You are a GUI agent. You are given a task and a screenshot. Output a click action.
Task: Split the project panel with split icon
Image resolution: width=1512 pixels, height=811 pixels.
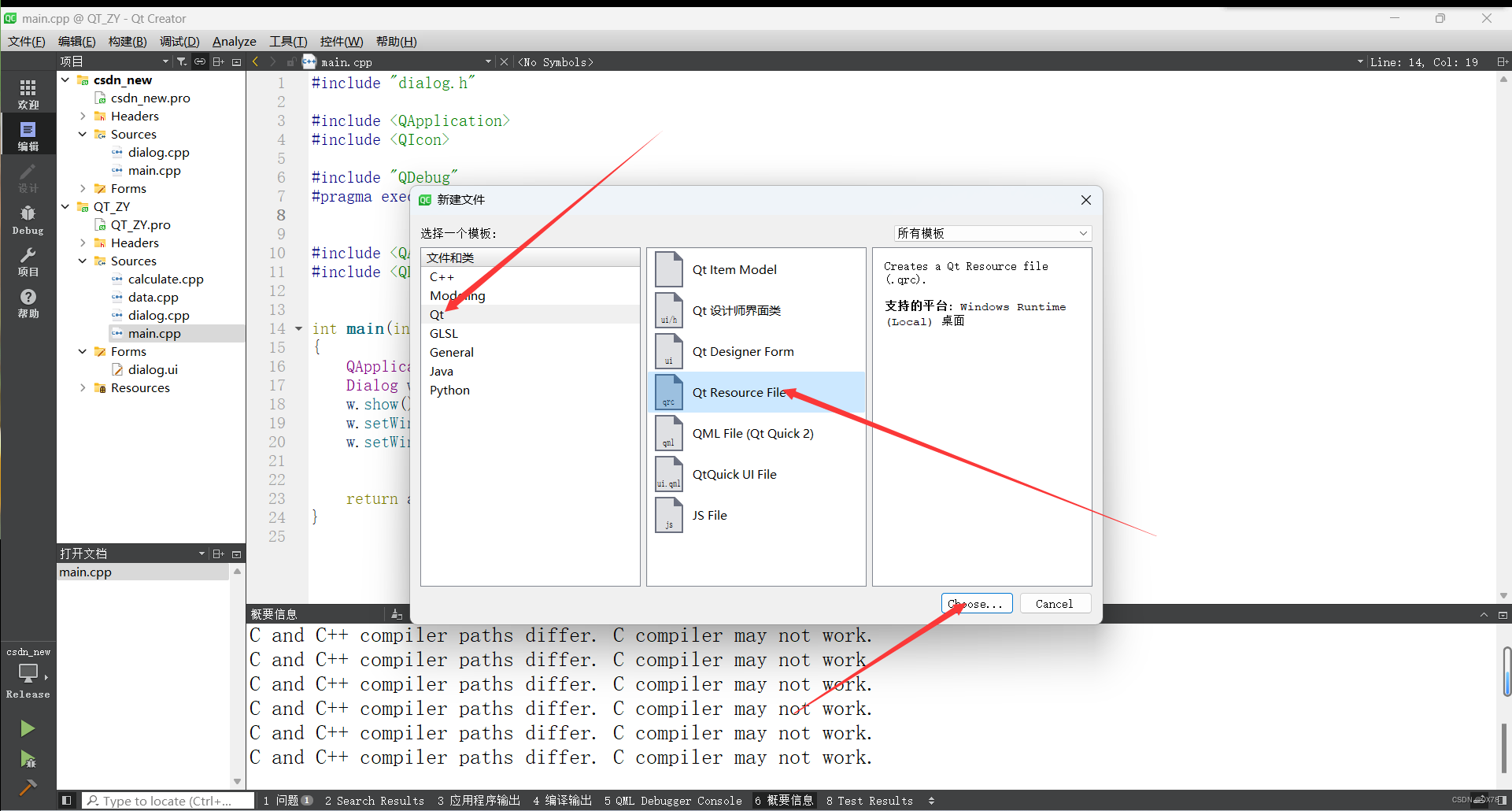coord(219,61)
